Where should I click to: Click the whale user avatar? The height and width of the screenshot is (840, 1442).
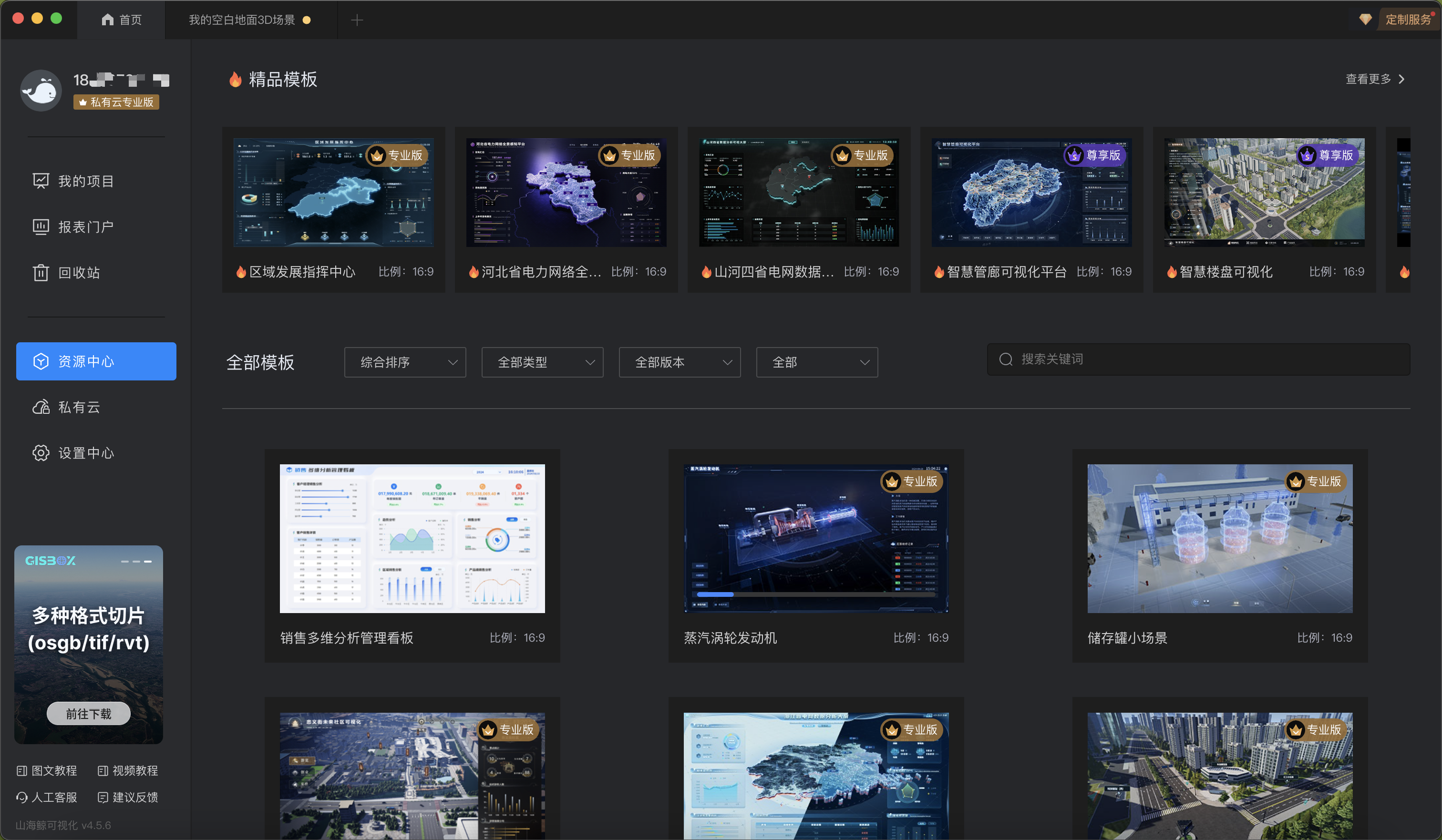pos(41,91)
